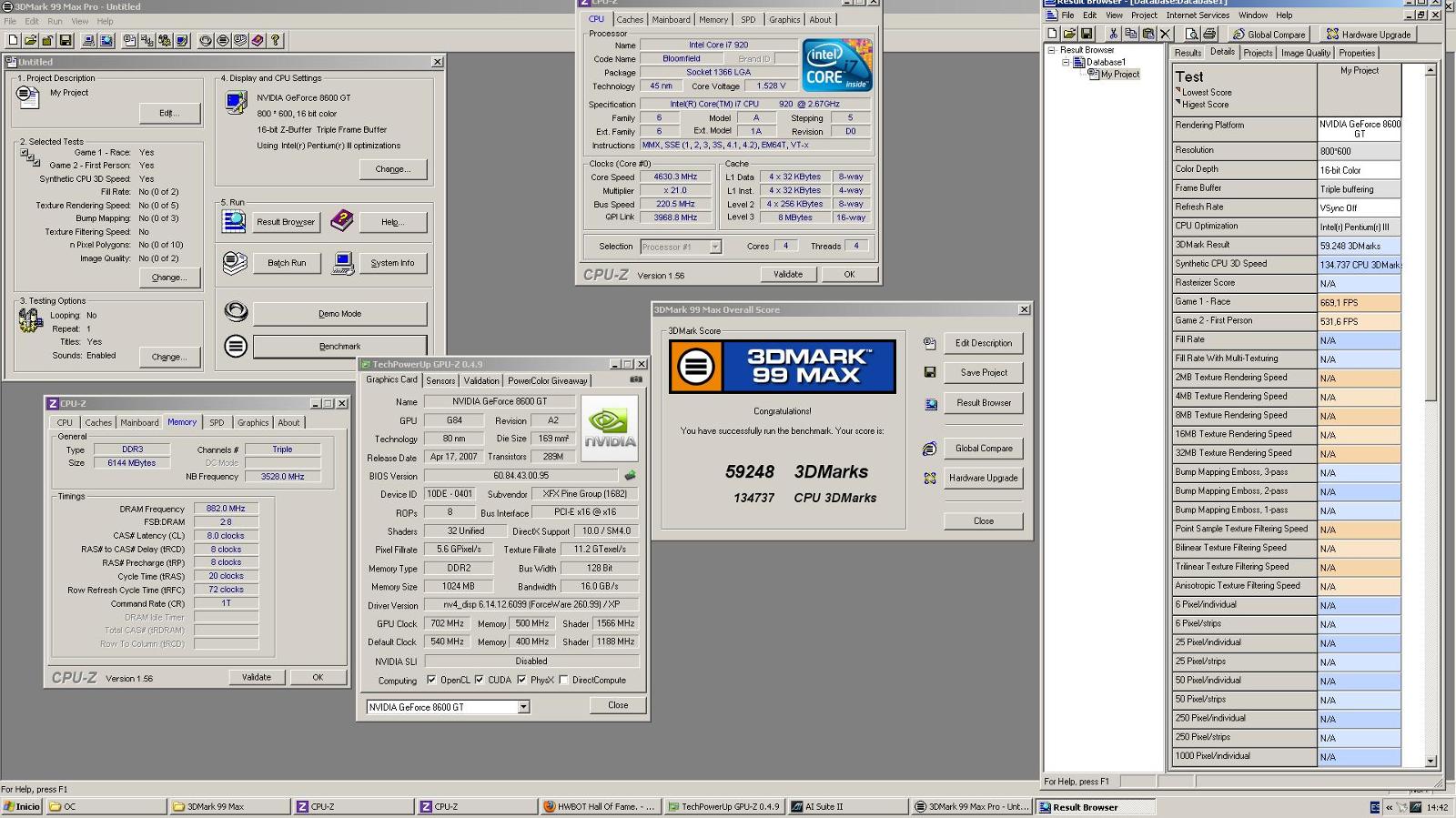Collapse the Result Browser tree root node
This screenshot has width=1456, height=818.
(x=1052, y=50)
